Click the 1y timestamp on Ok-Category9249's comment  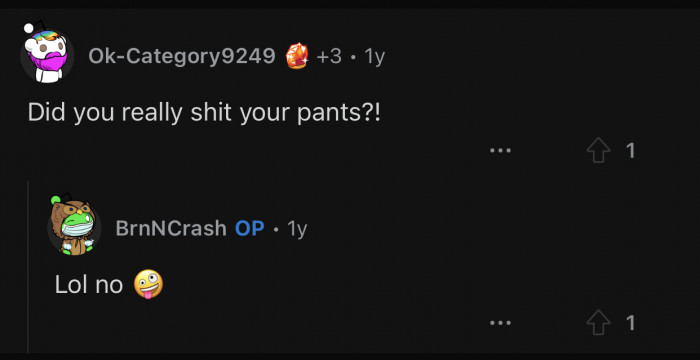pos(374,56)
